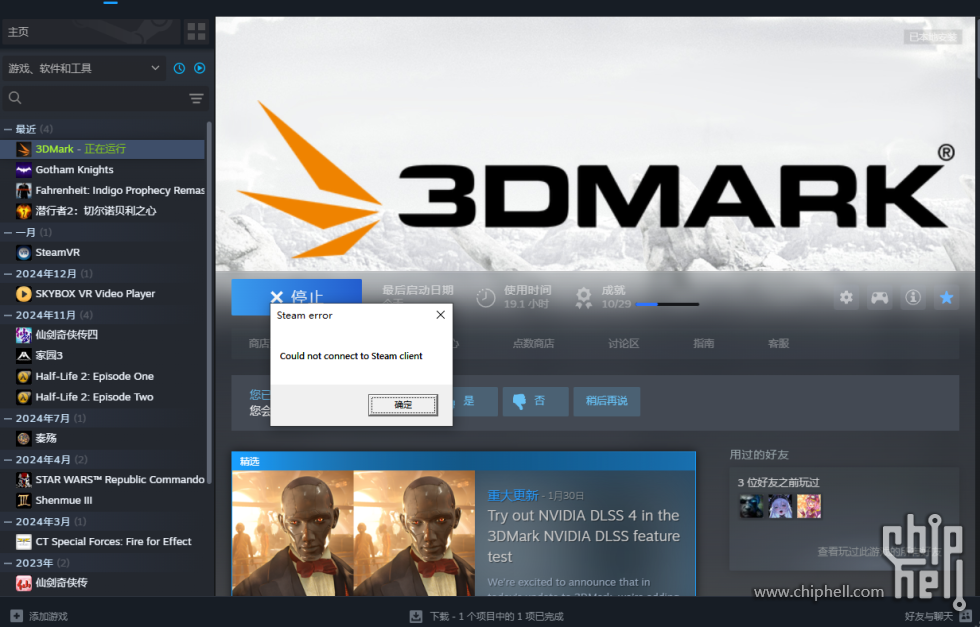Click the 家园3 game icon
The width and height of the screenshot is (980, 627).
23,356
